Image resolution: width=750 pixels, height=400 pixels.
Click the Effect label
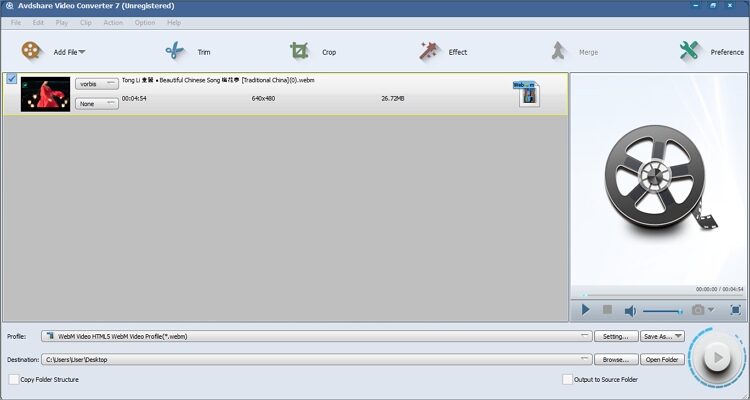(458, 52)
